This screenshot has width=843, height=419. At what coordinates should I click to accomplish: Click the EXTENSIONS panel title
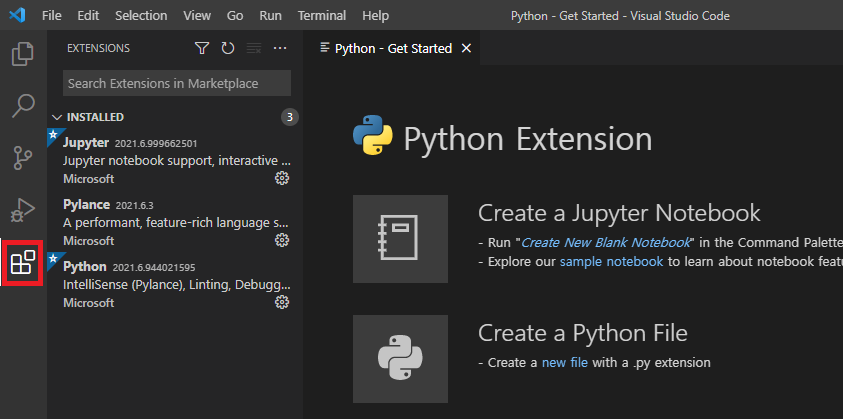click(98, 48)
